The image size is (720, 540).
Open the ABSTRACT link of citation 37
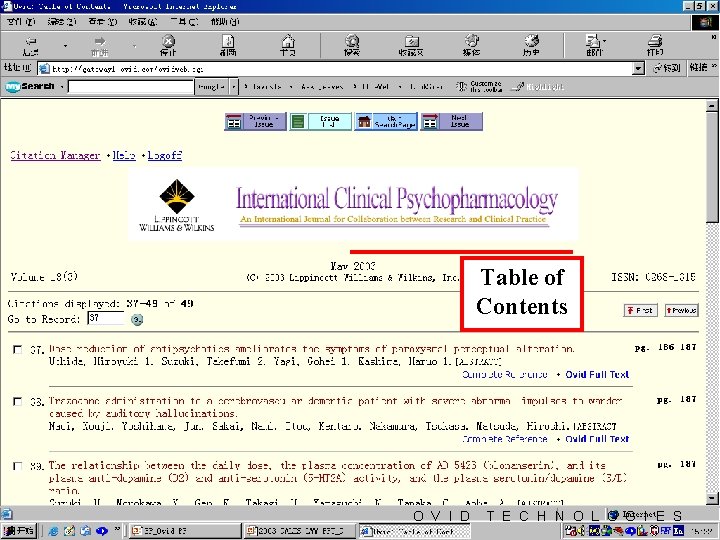click(x=478, y=362)
